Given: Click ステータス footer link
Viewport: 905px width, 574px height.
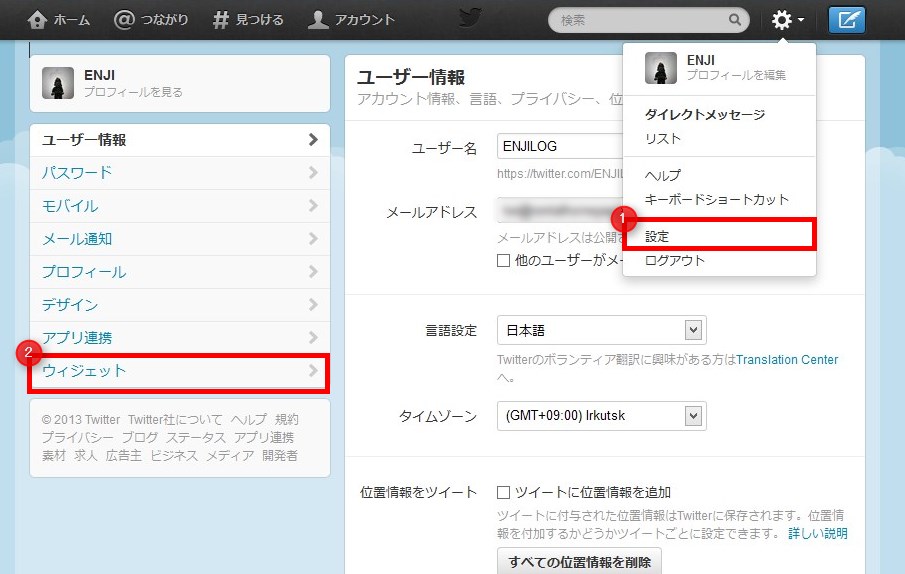Looking at the screenshot, I should click(196, 438).
